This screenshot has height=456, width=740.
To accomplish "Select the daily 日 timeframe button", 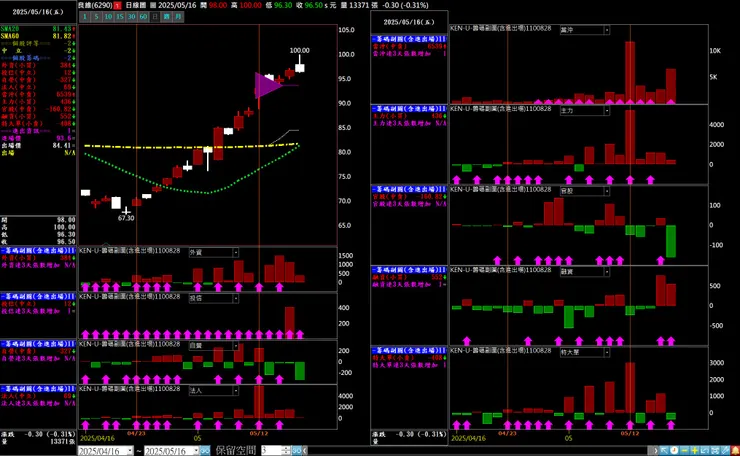I will (x=155, y=17).
